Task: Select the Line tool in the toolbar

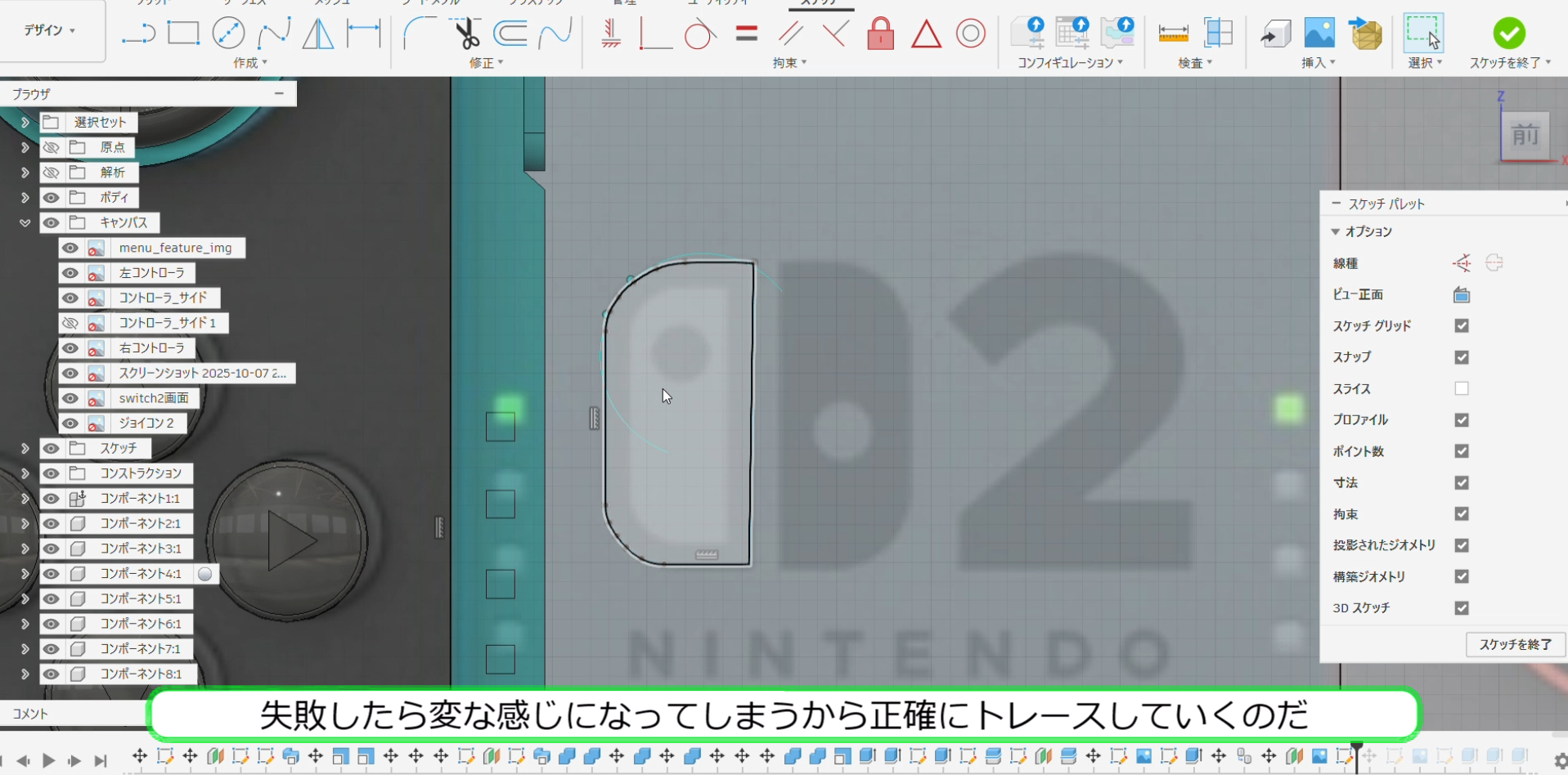Action: click(138, 34)
